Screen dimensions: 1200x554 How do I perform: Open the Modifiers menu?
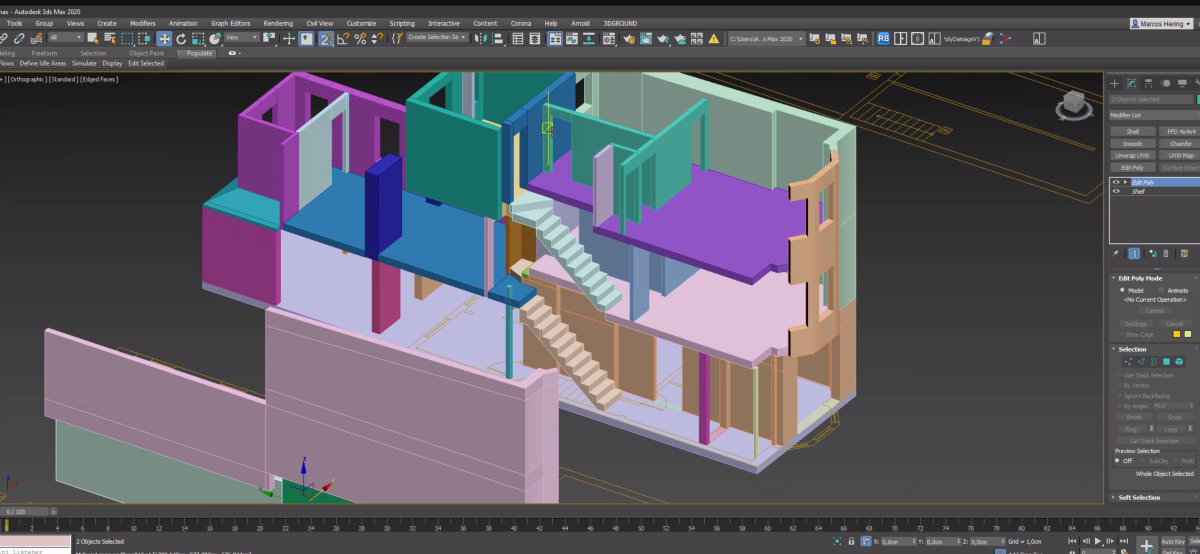pos(142,23)
